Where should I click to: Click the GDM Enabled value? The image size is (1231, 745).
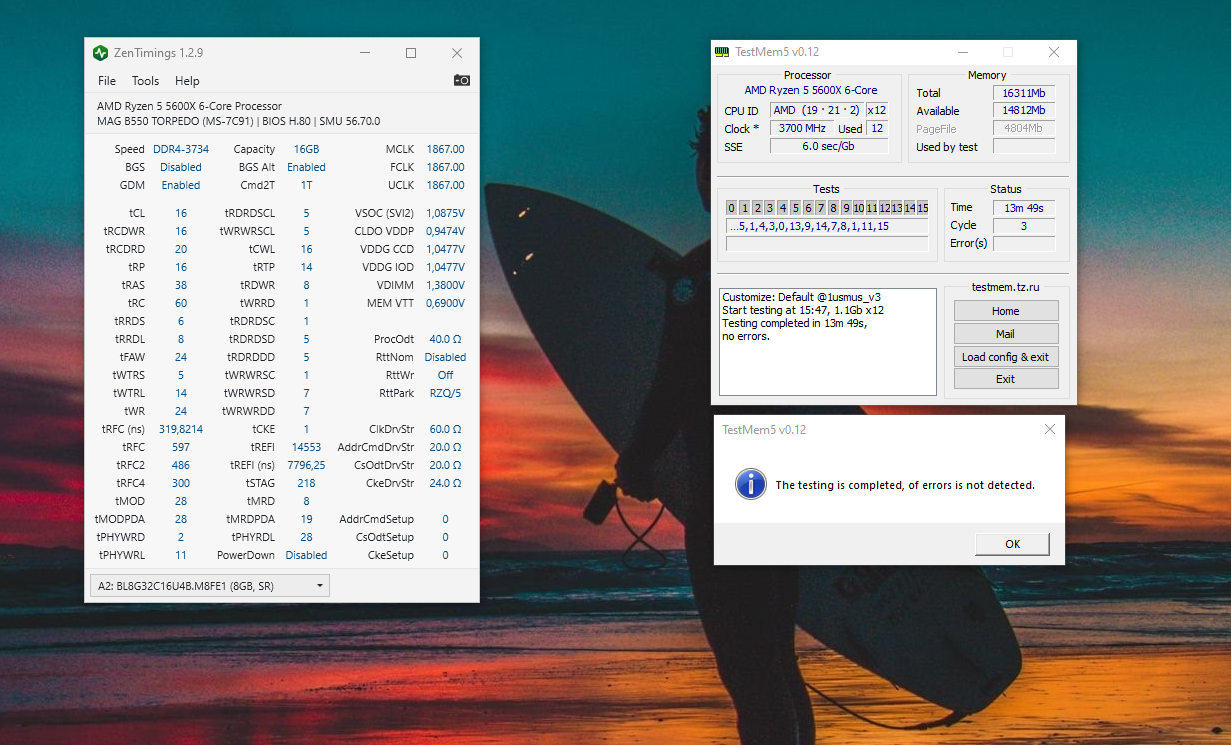coord(181,185)
